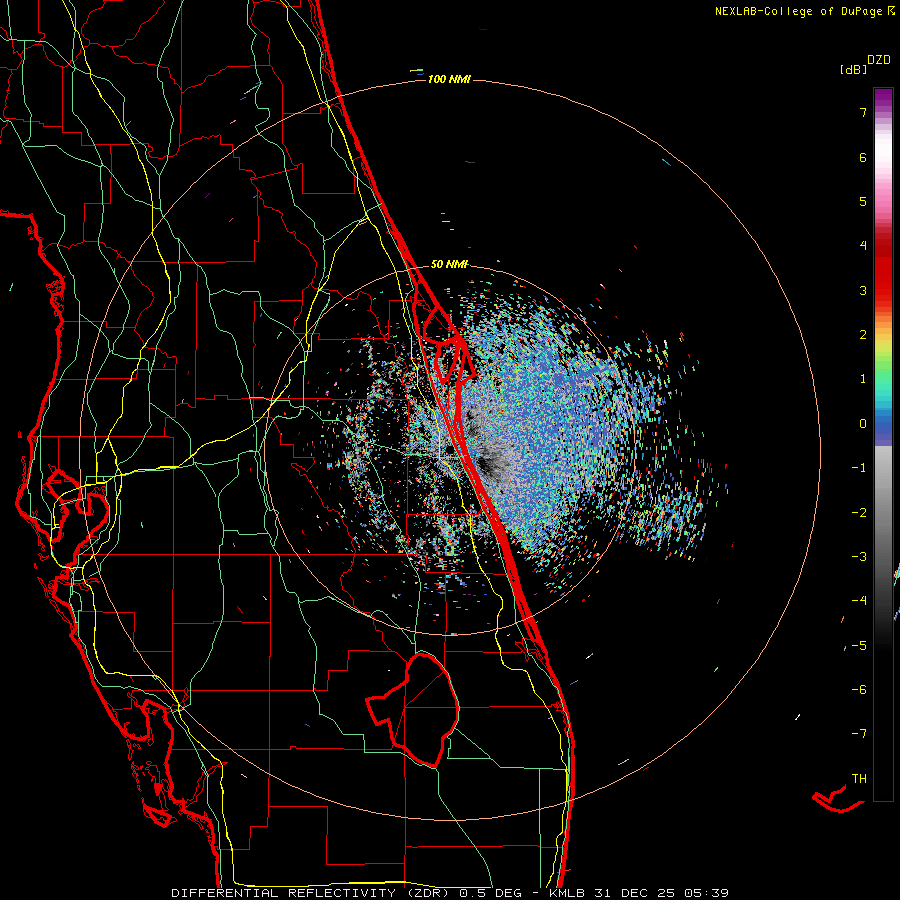Viewport: 900px width, 900px height.
Task: Click the -2 value on the color scale
Action: point(859,513)
